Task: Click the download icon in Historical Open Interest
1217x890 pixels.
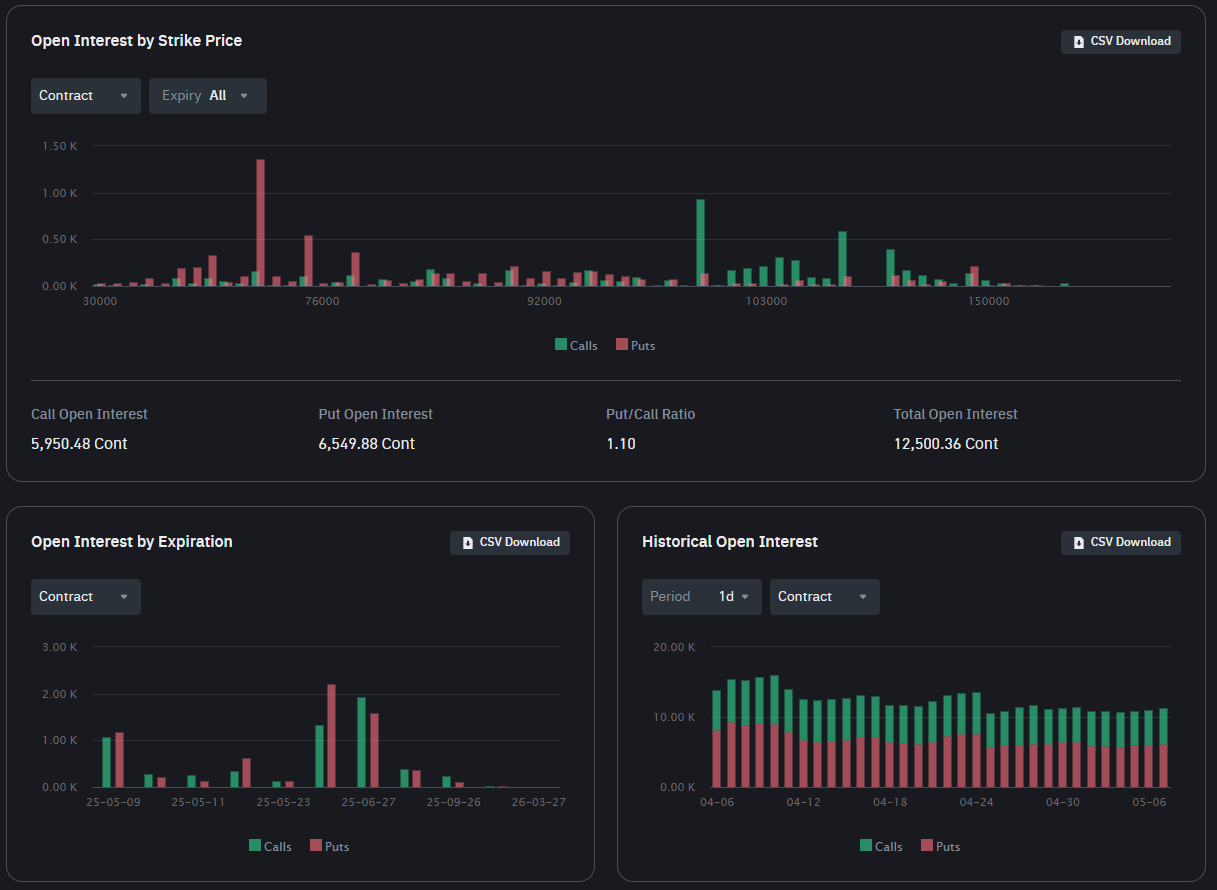Action: [1078, 543]
